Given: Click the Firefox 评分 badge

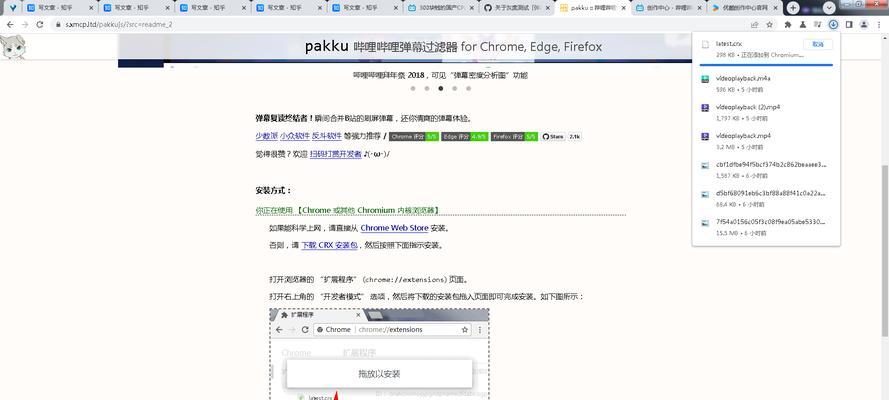Looking at the screenshot, I should tap(514, 137).
